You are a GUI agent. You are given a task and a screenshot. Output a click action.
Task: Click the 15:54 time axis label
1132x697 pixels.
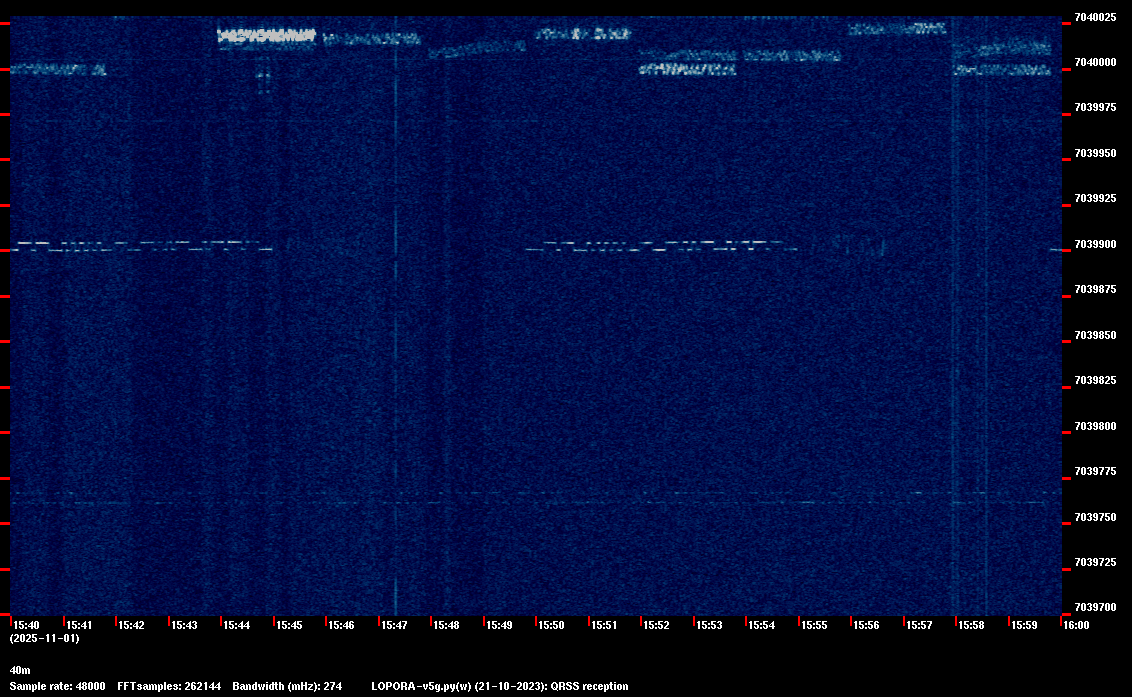point(762,625)
